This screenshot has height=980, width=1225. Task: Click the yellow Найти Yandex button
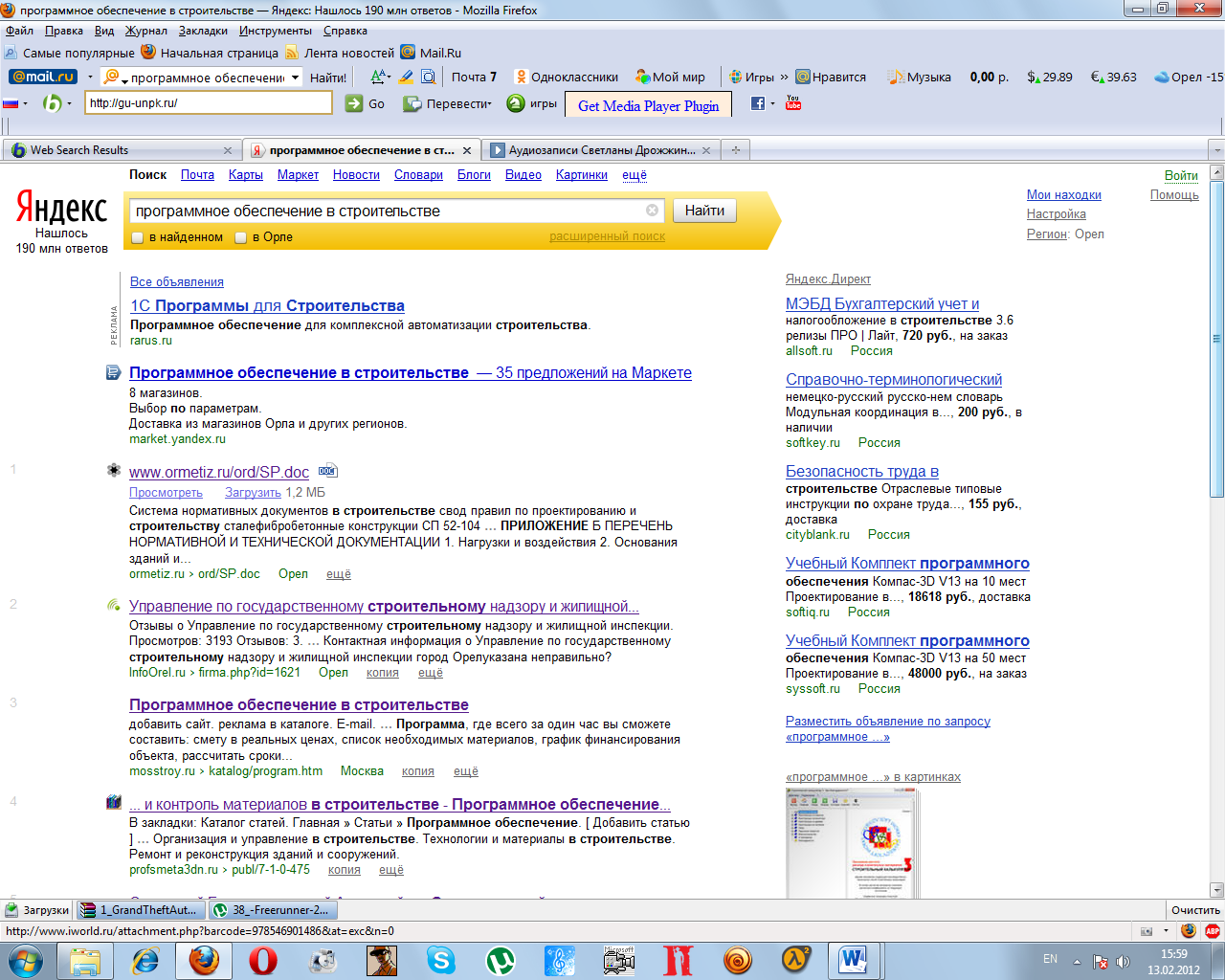704,211
